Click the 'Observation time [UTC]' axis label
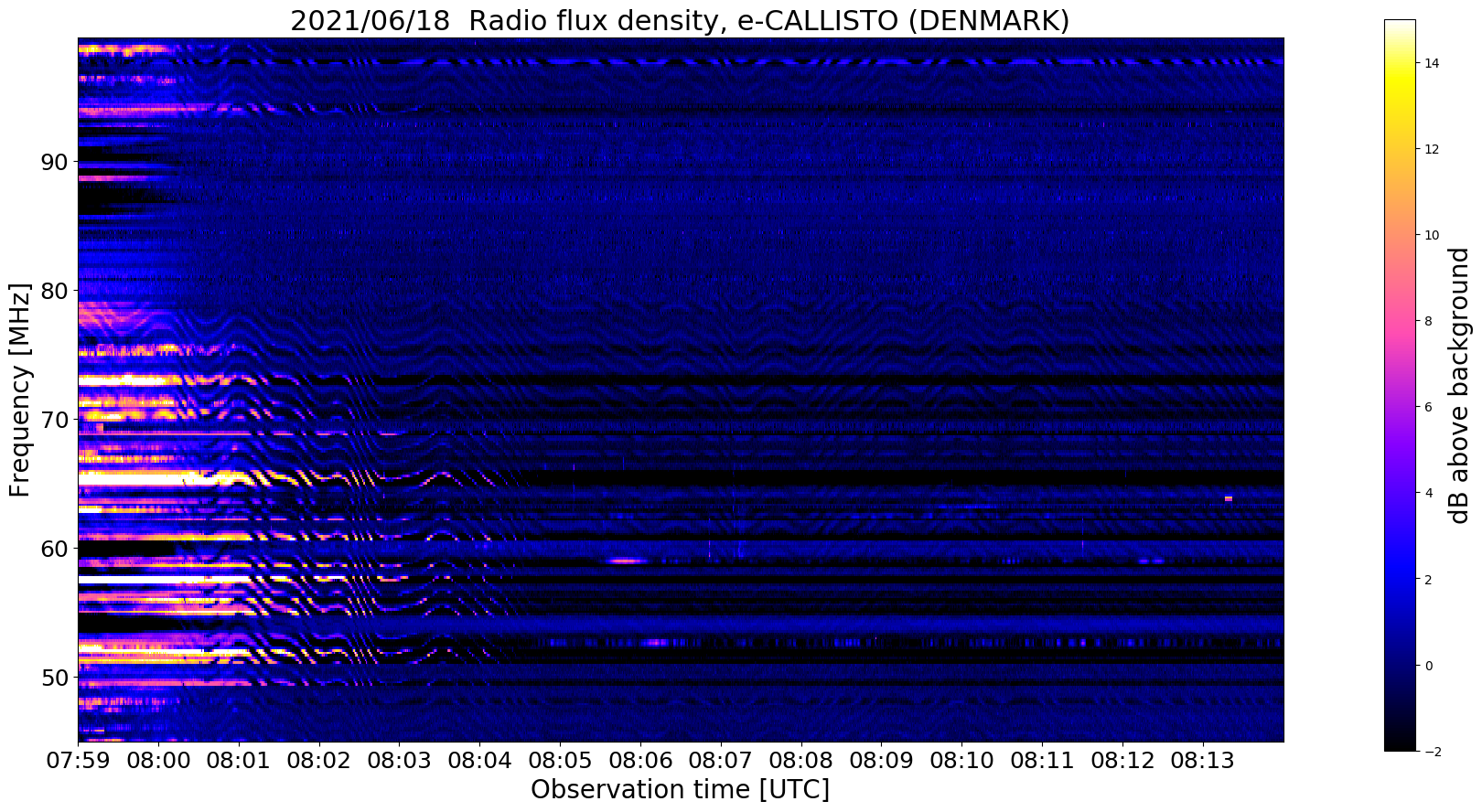Screen dimensions: 1482x812 680,790
